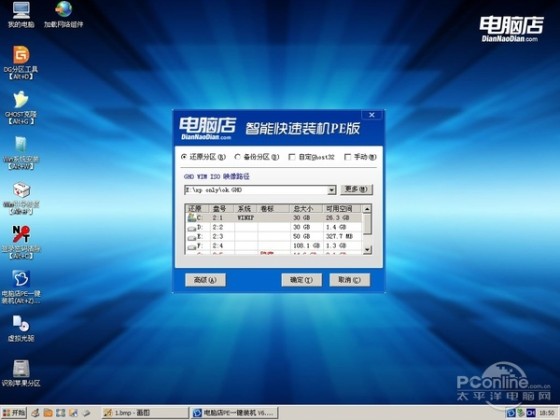560x420 pixels.
Task: Click first quick launch icon beside 开始
Action: coord(35,413)
